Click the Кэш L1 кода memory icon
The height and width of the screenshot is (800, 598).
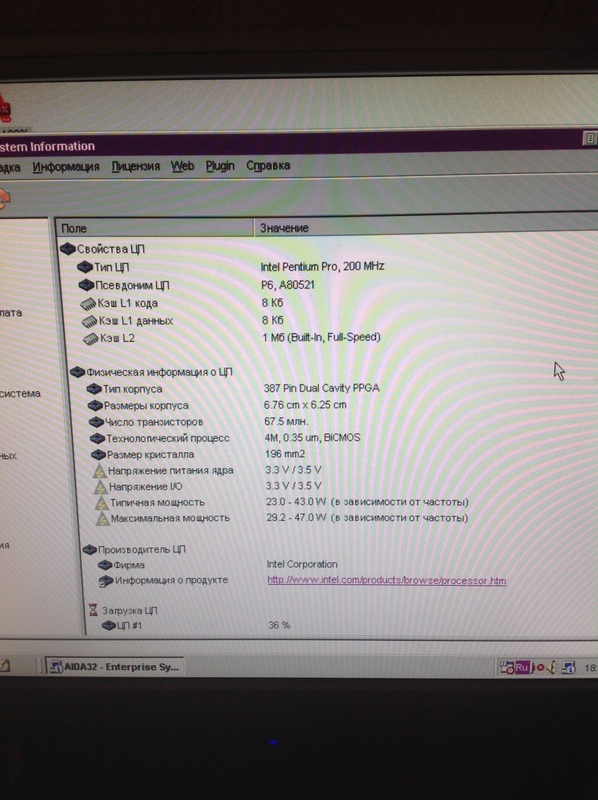88,304
